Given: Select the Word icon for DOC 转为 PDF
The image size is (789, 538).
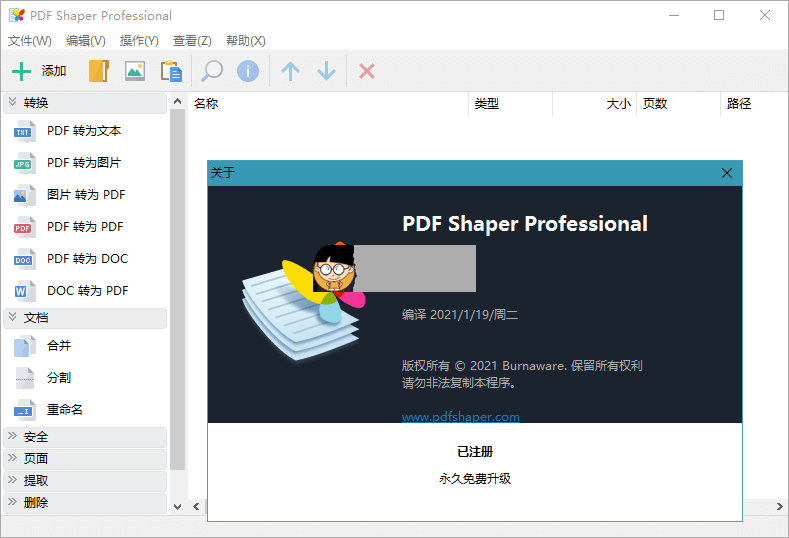Looking at the screenshot, I should [x=24, y=291].
